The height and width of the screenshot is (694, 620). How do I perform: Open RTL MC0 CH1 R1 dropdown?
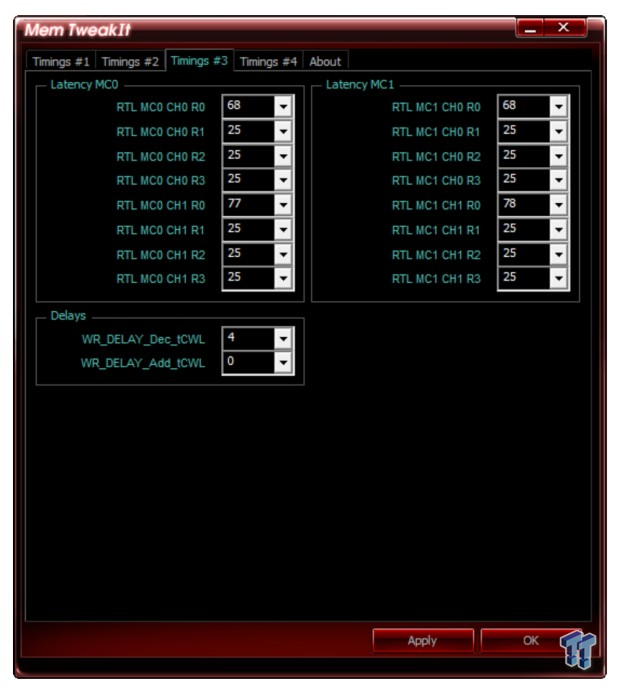coord(283,230)
